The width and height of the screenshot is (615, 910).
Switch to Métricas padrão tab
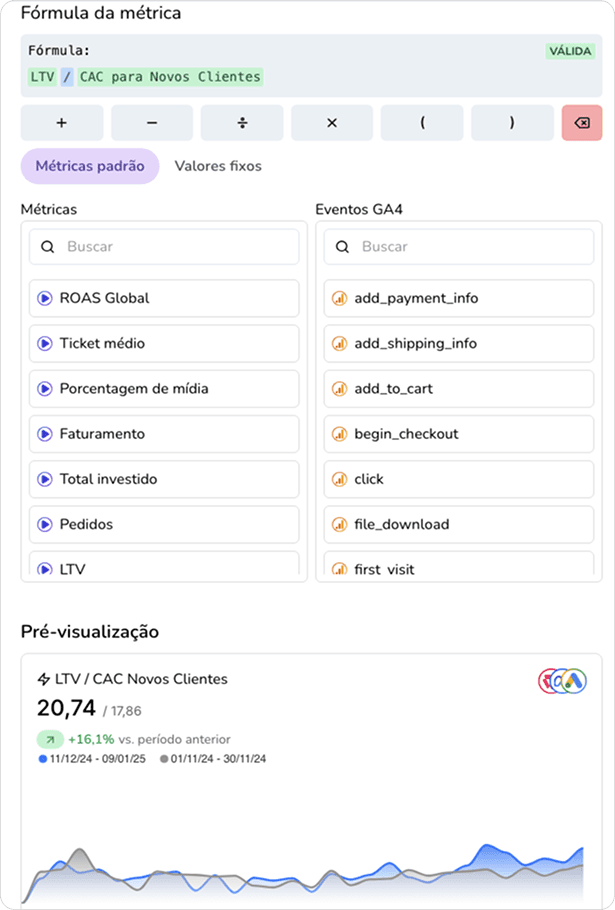point(90,166)
